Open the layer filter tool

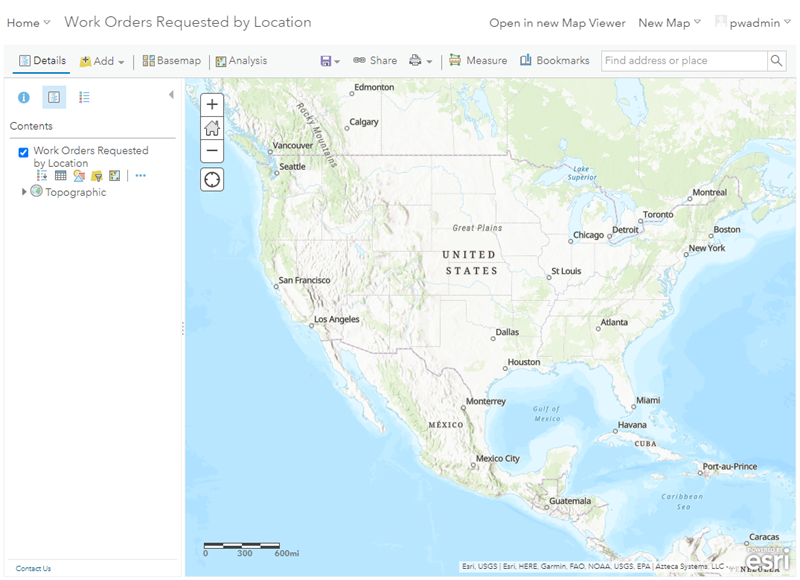click(97, 176)
